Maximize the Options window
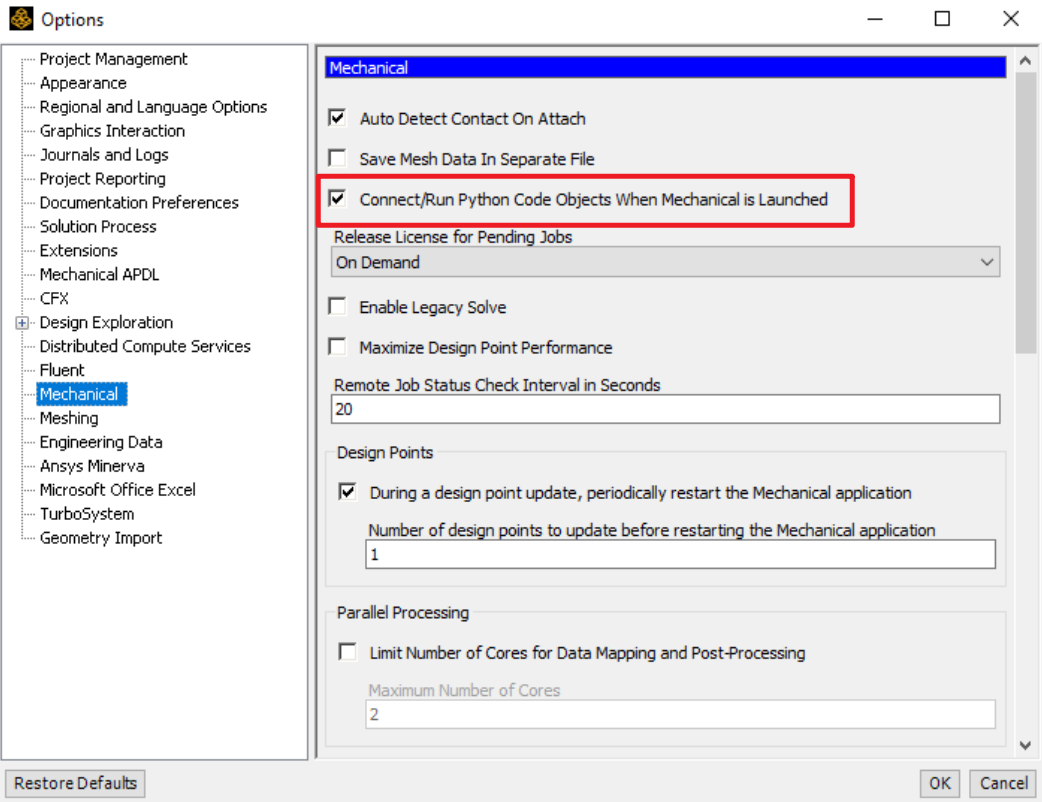Screen dimensions: 1042x802 click(942, 19)
